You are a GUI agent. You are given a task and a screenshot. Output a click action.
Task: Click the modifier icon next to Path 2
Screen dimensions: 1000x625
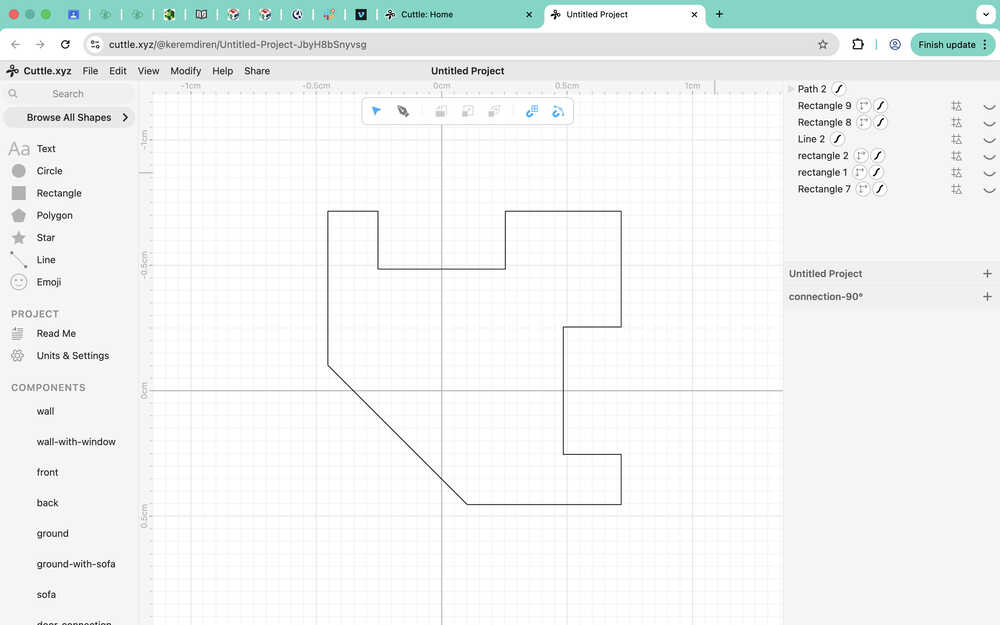coord(839,89)
